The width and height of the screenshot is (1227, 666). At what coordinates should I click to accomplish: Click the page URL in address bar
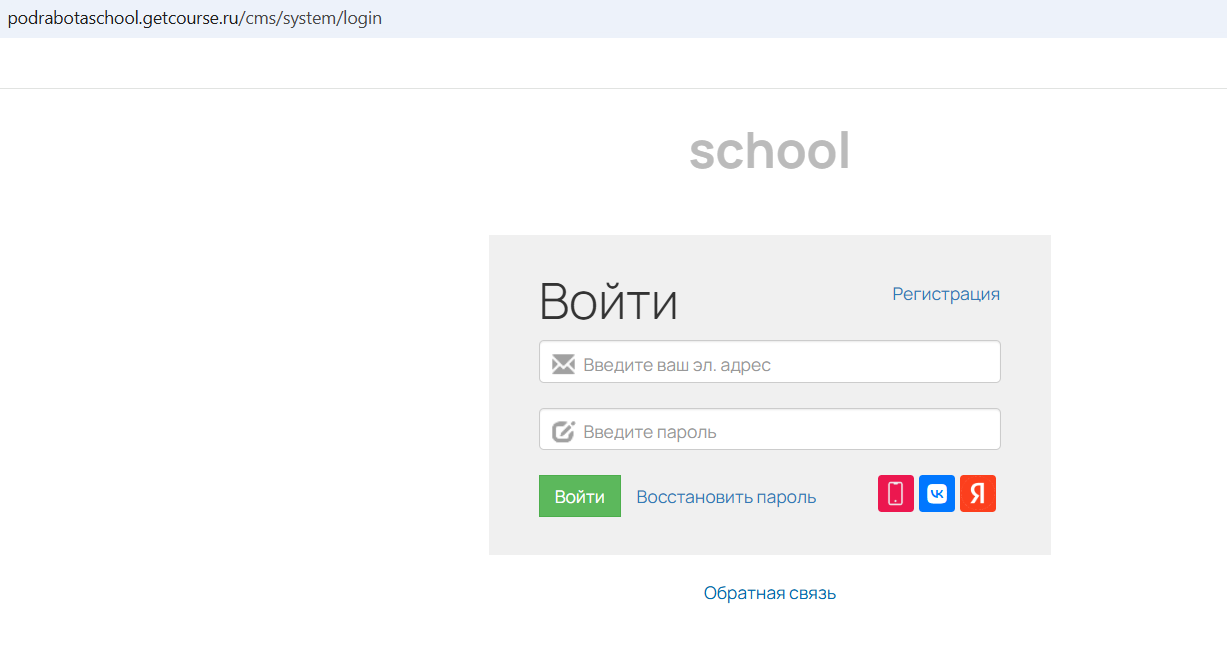195,18
